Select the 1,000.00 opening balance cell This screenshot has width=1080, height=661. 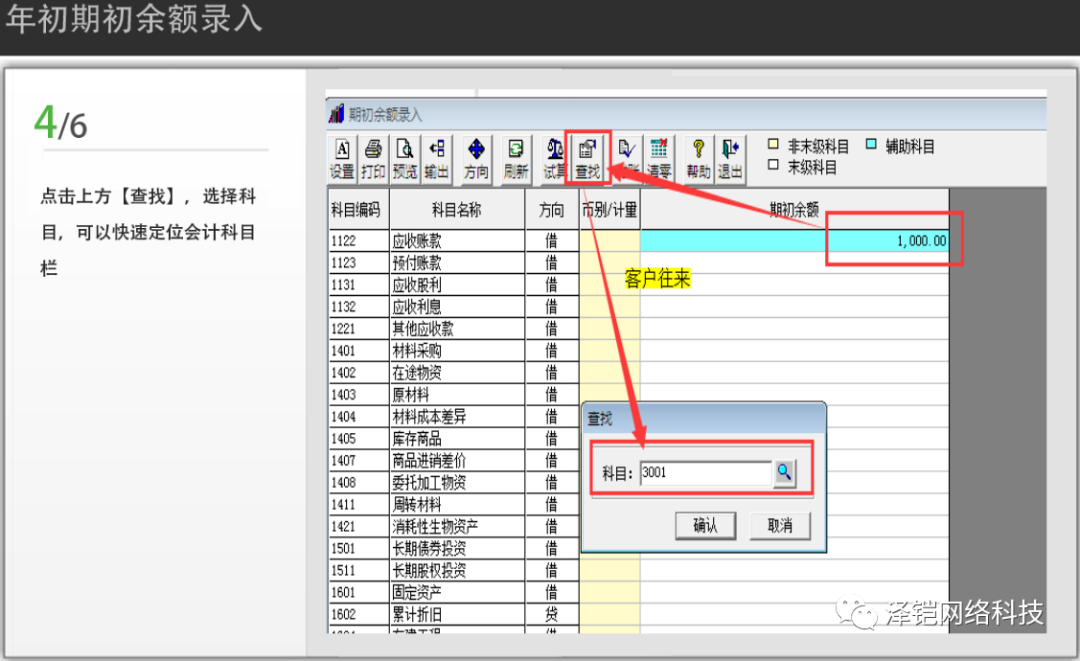pos(794,241)
